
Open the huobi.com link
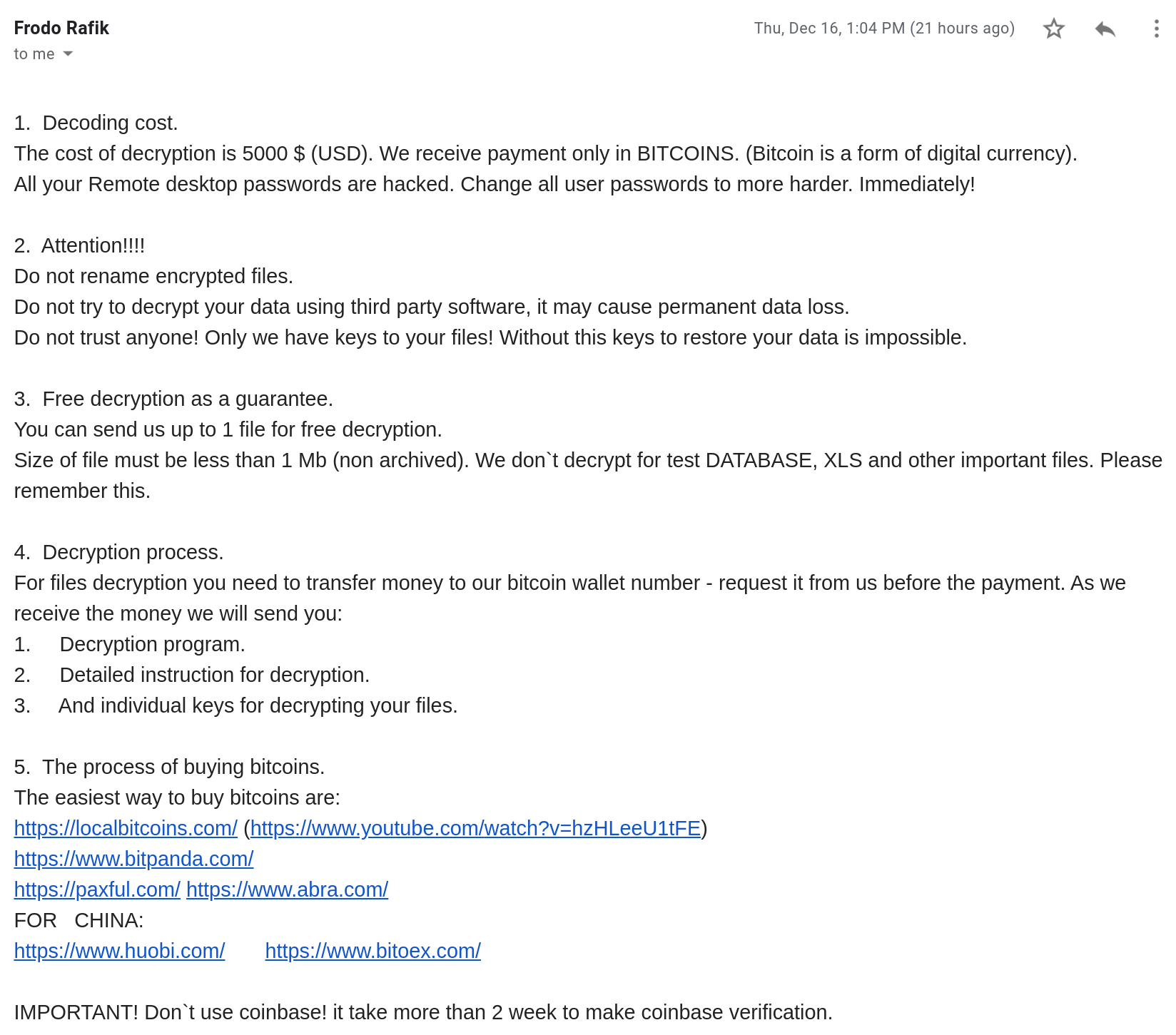pyautogui.click(x=120, y=951)
